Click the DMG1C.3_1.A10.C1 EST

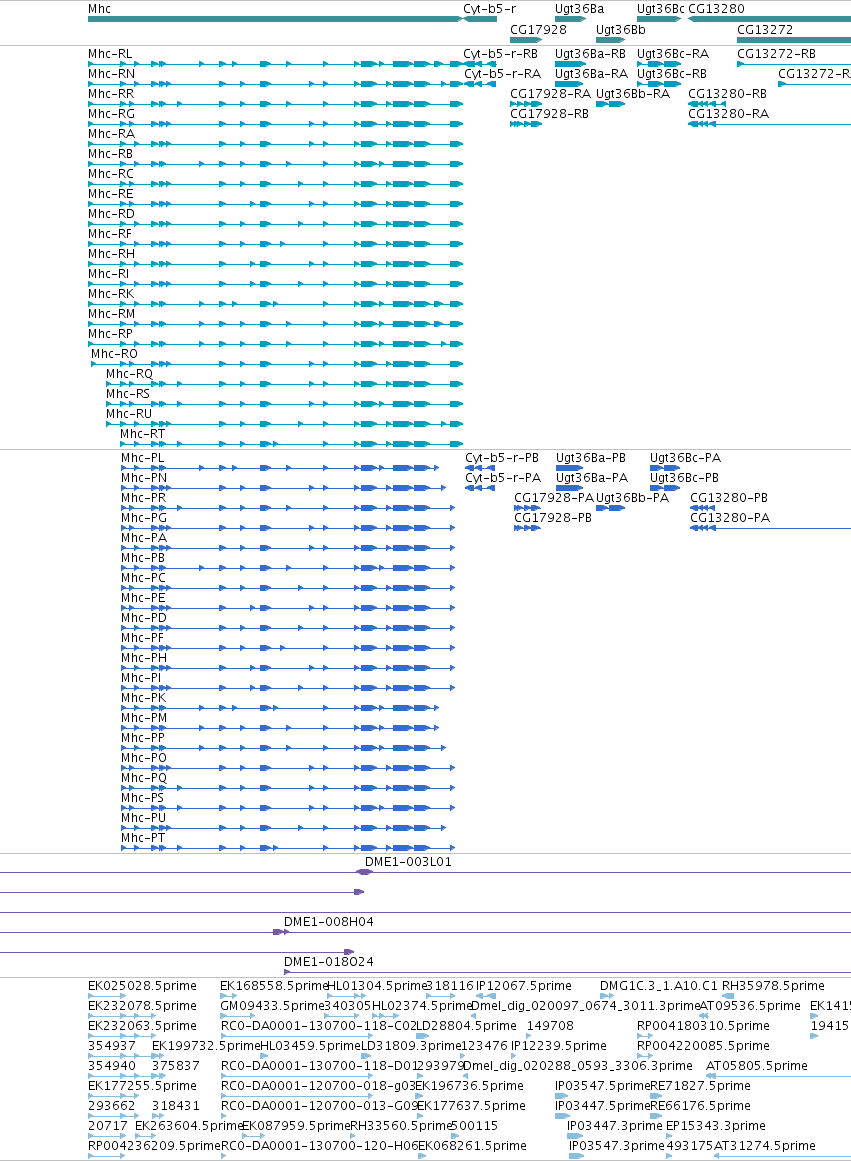click(x=607, y=997)
